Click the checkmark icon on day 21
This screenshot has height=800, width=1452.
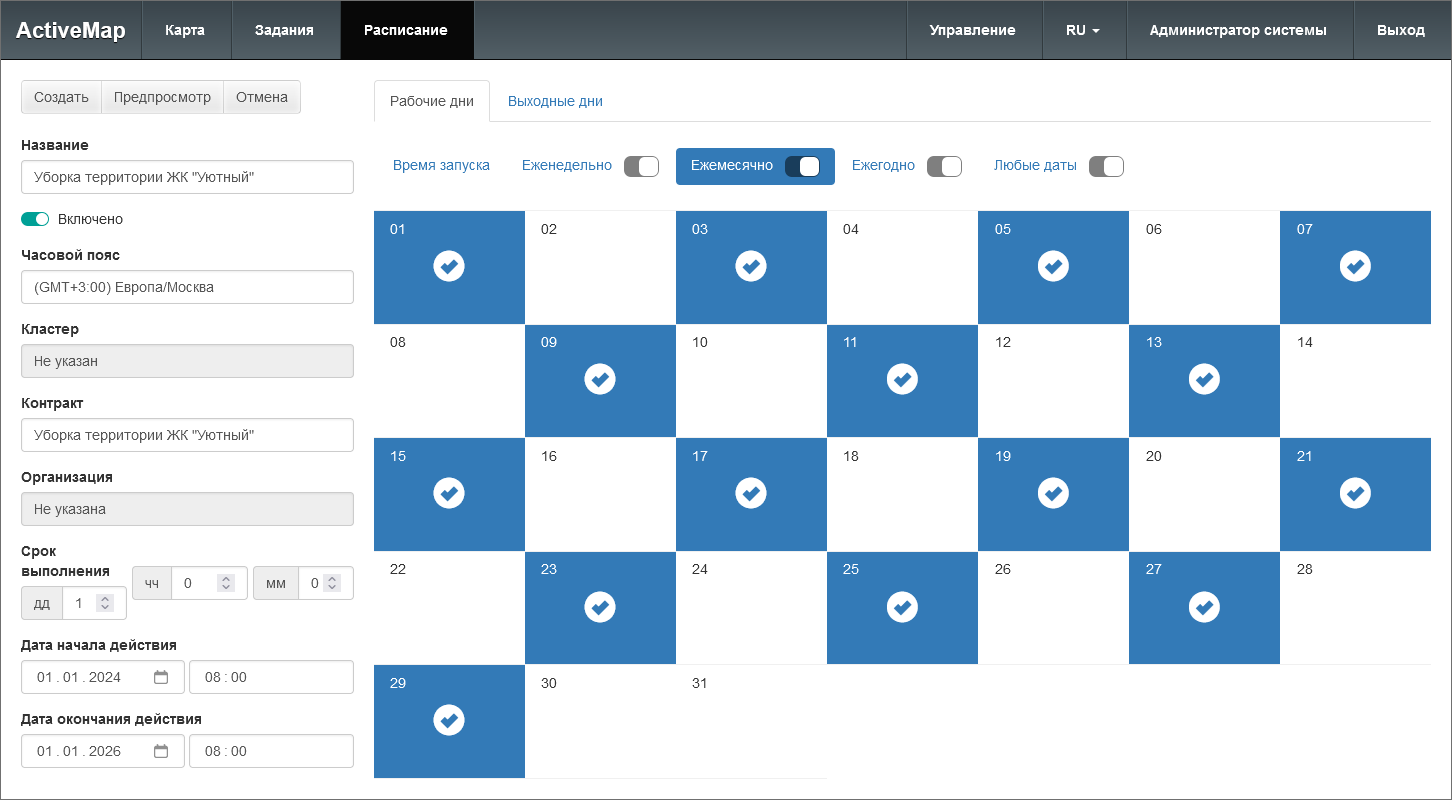point(1355,493)
